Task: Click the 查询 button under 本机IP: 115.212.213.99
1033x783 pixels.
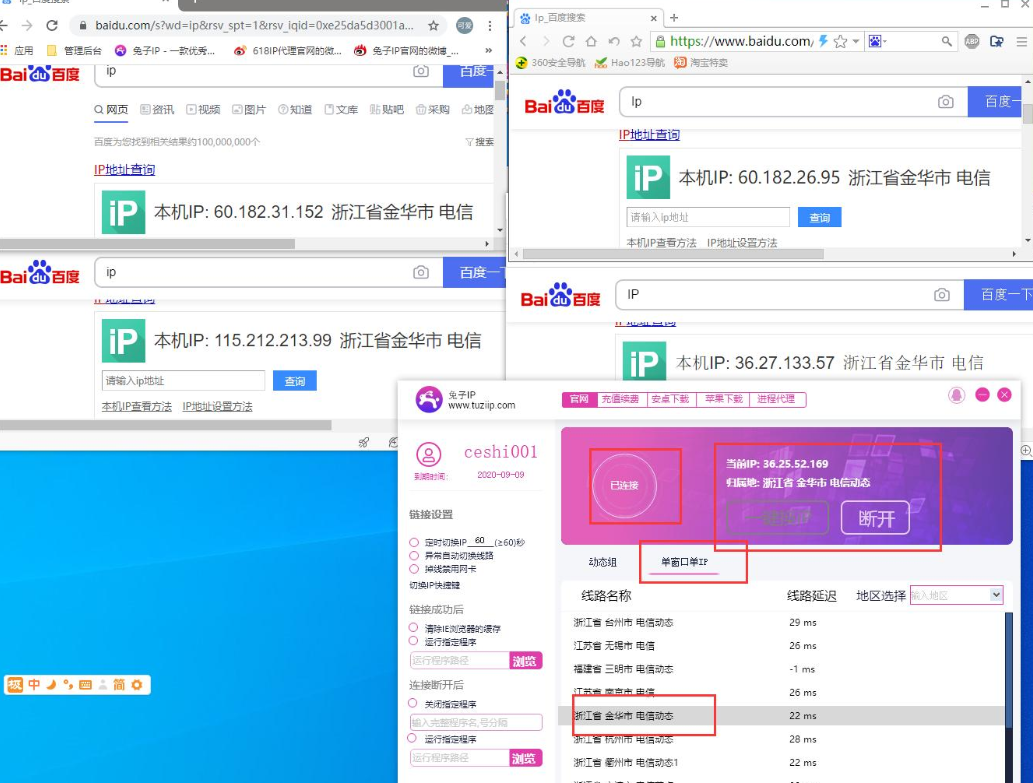Action: click(x=294, y=381)
